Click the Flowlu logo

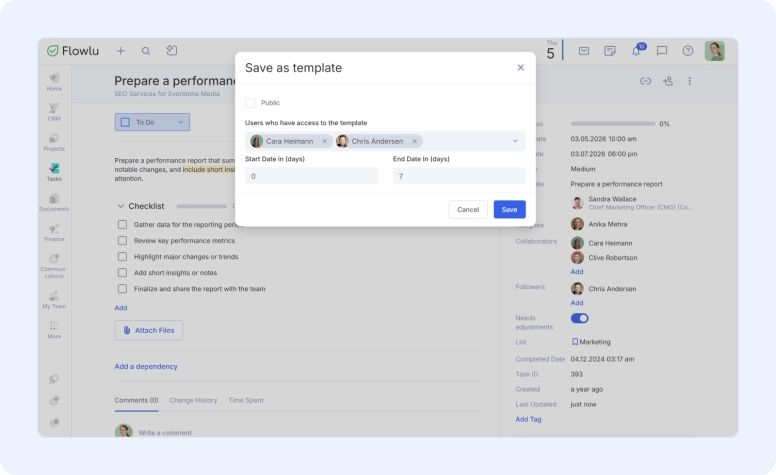(x=73, y=51)
